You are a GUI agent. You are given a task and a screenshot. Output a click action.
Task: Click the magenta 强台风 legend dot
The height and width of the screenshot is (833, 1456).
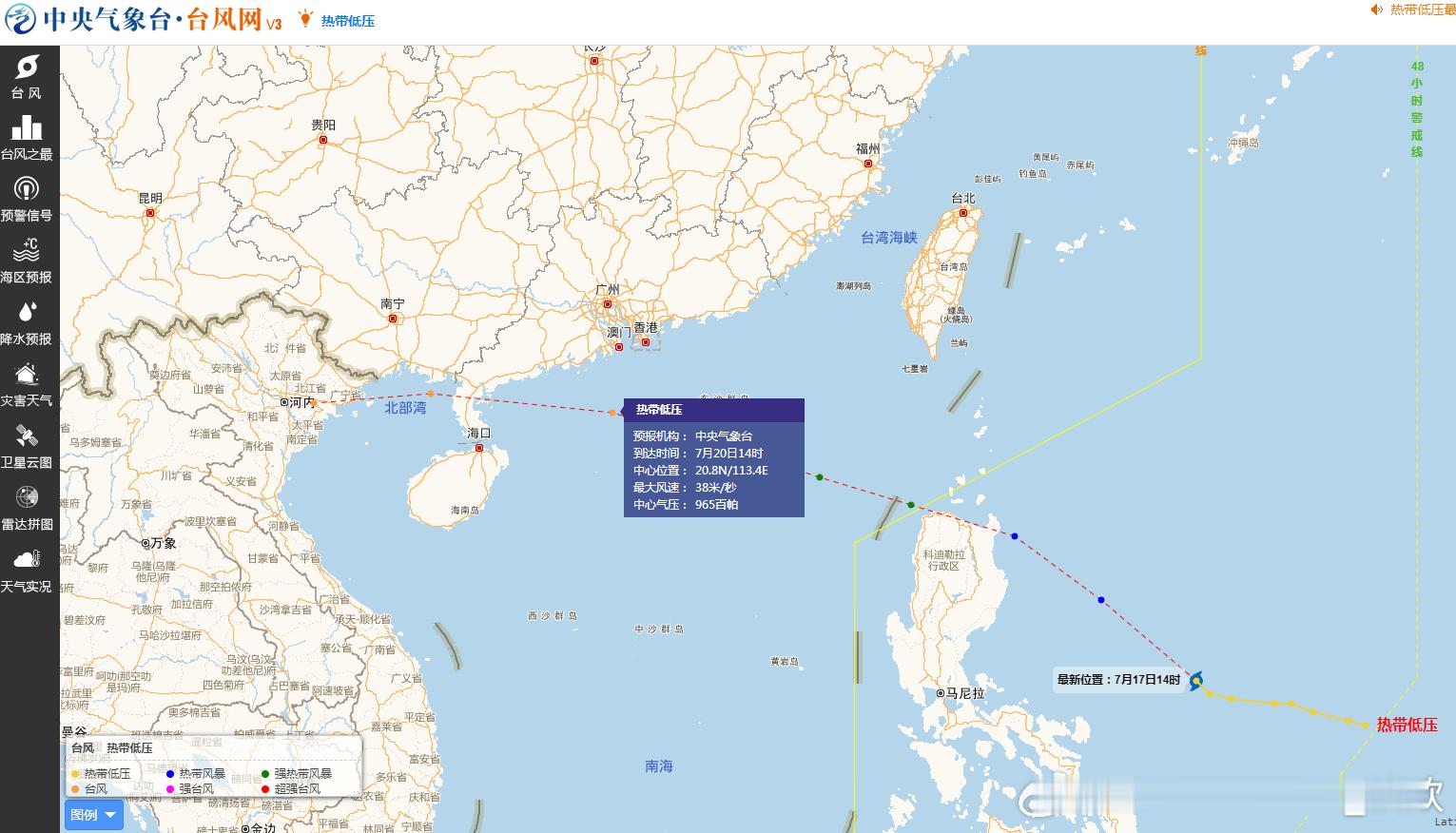pyautogui.click(x=171, y=788)
